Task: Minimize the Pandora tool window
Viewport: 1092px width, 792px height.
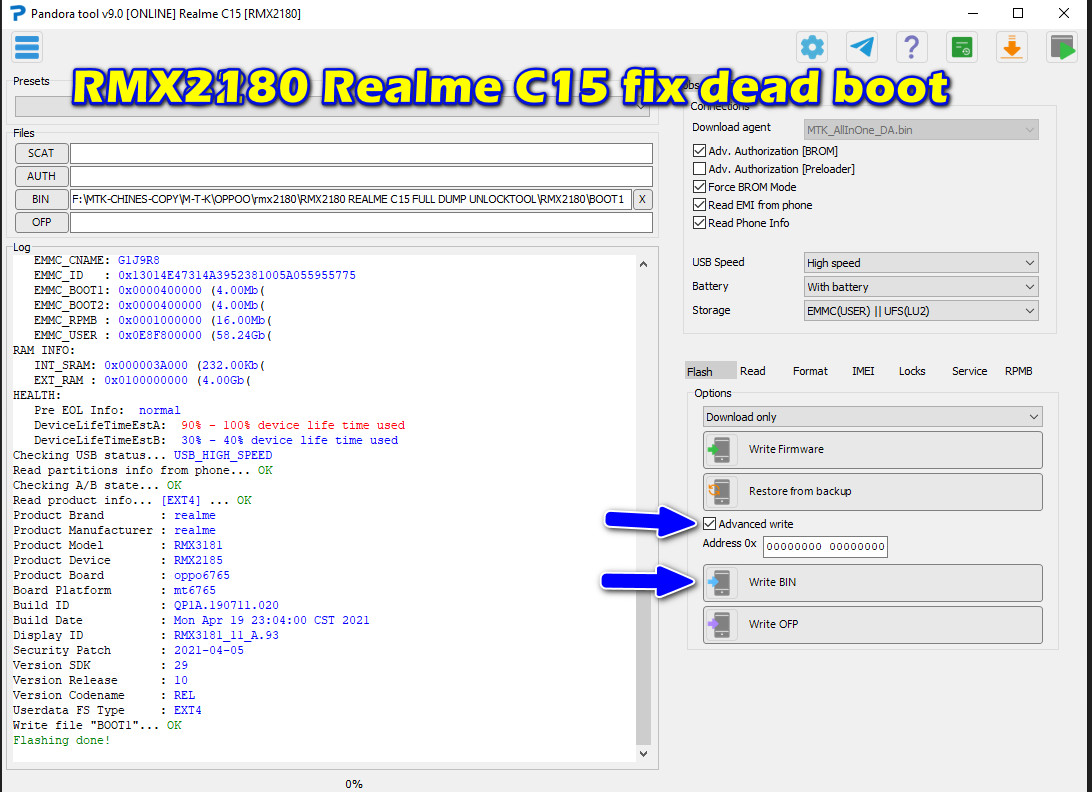Action: [973, 13]
